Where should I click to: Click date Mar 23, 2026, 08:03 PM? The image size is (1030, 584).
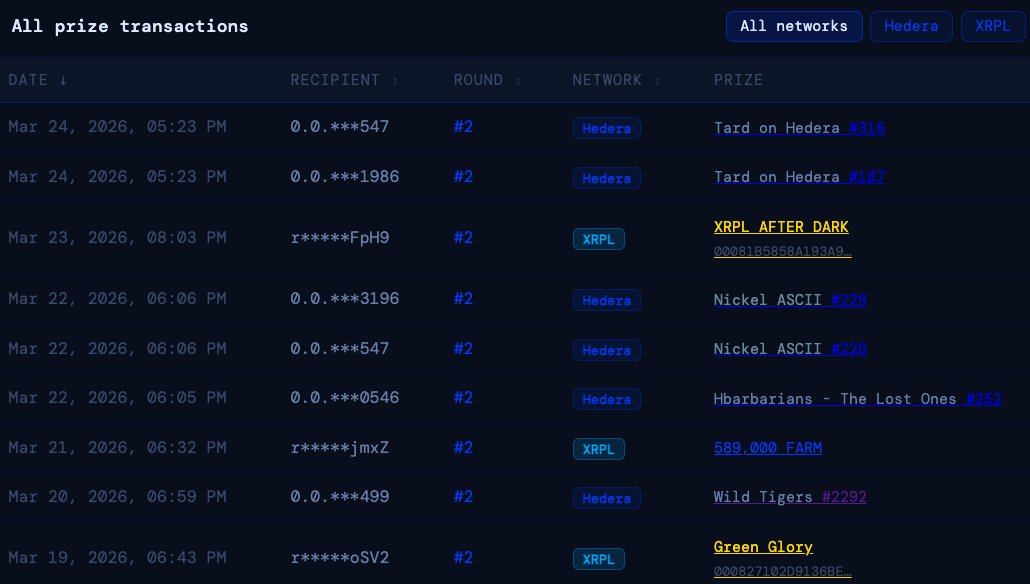pyautogui.click(x=117, y=238)
